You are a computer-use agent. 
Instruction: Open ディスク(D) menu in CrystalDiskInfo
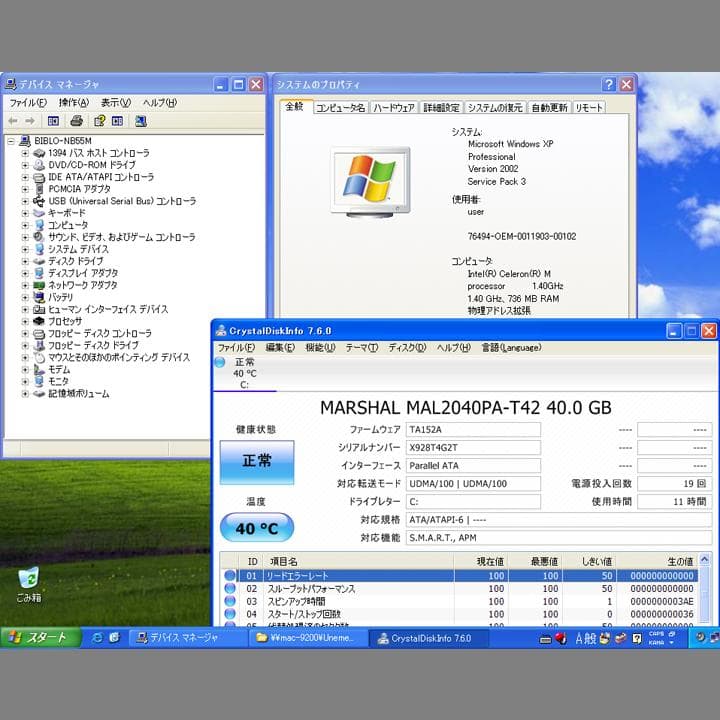pos(407,348)
